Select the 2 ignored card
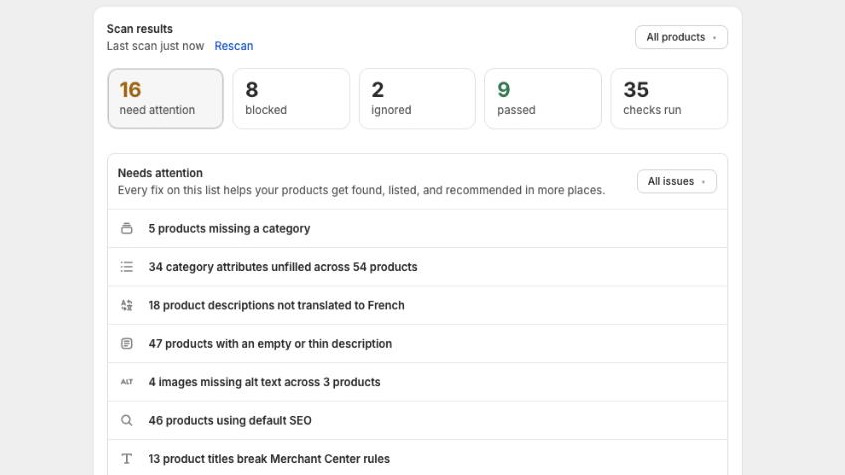This screenshot has width=845, height=475. tap(417, 99)
